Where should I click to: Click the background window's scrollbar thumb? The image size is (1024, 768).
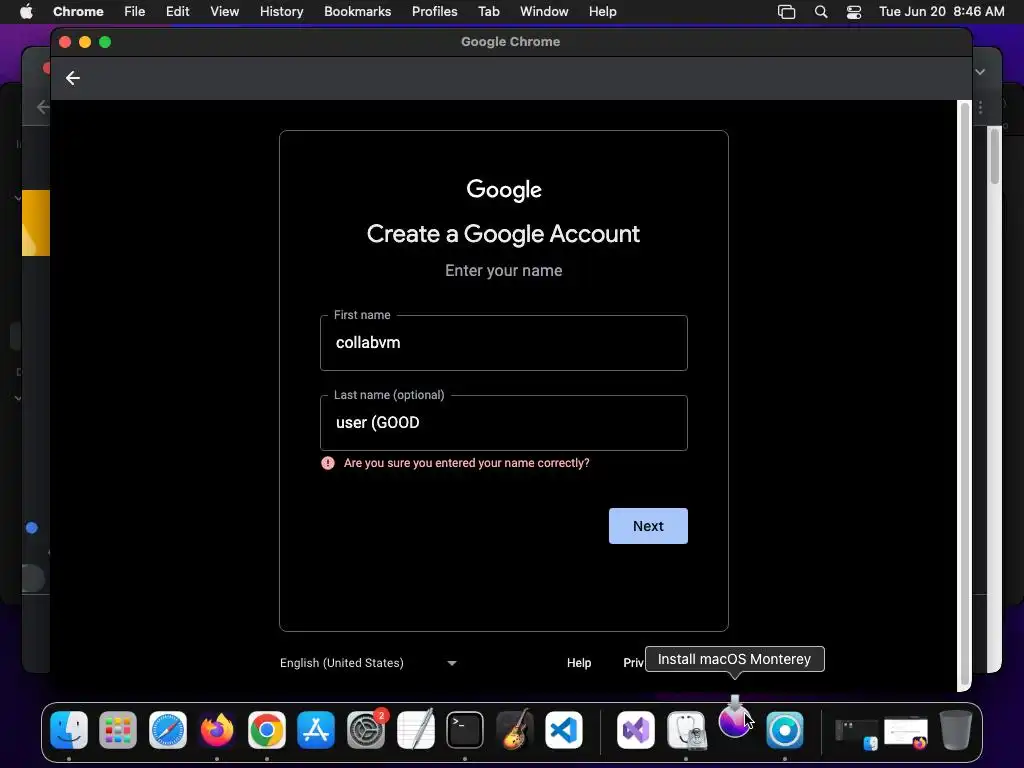click(995, 156)
